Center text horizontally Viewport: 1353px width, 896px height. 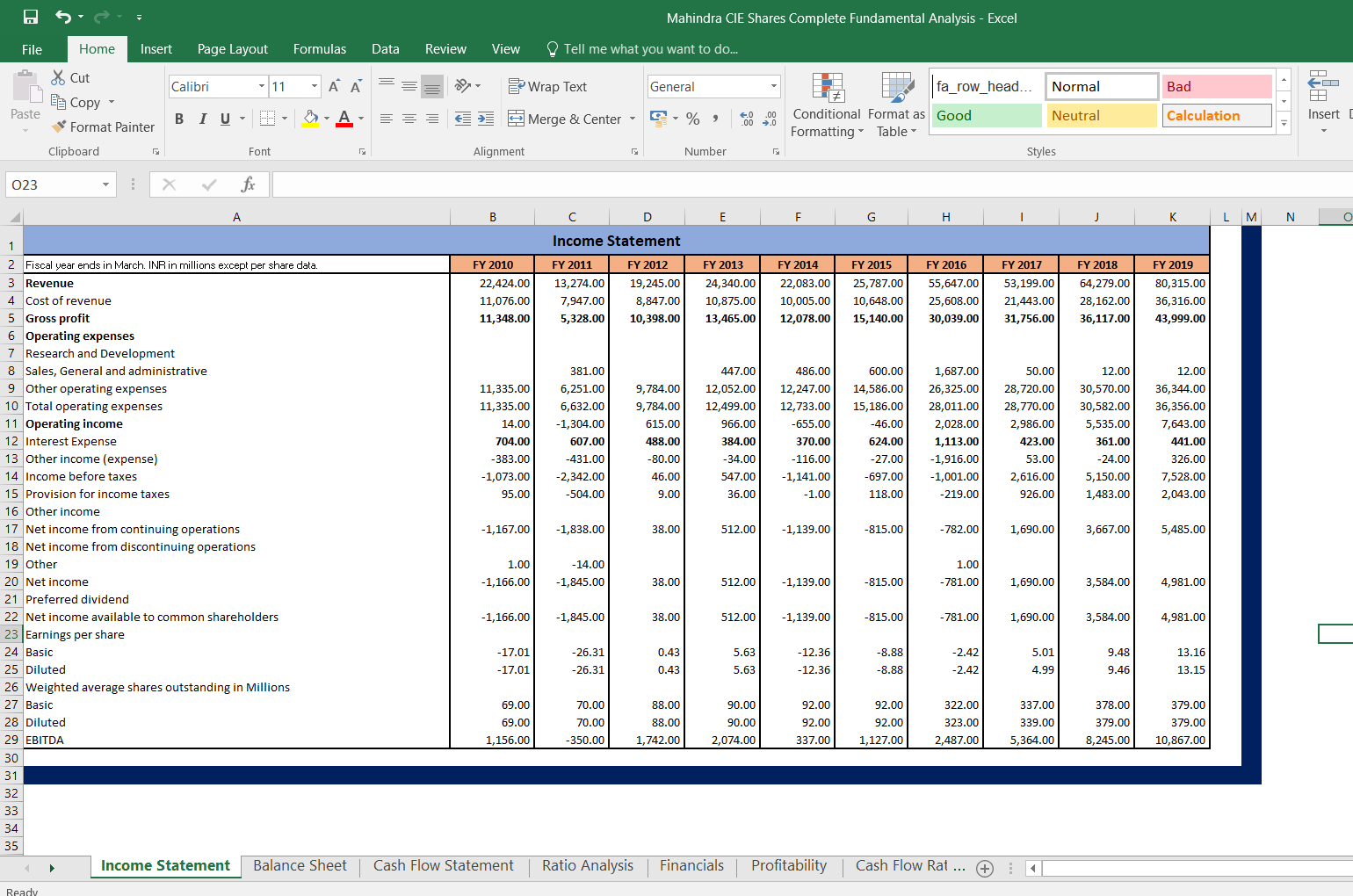409,118
